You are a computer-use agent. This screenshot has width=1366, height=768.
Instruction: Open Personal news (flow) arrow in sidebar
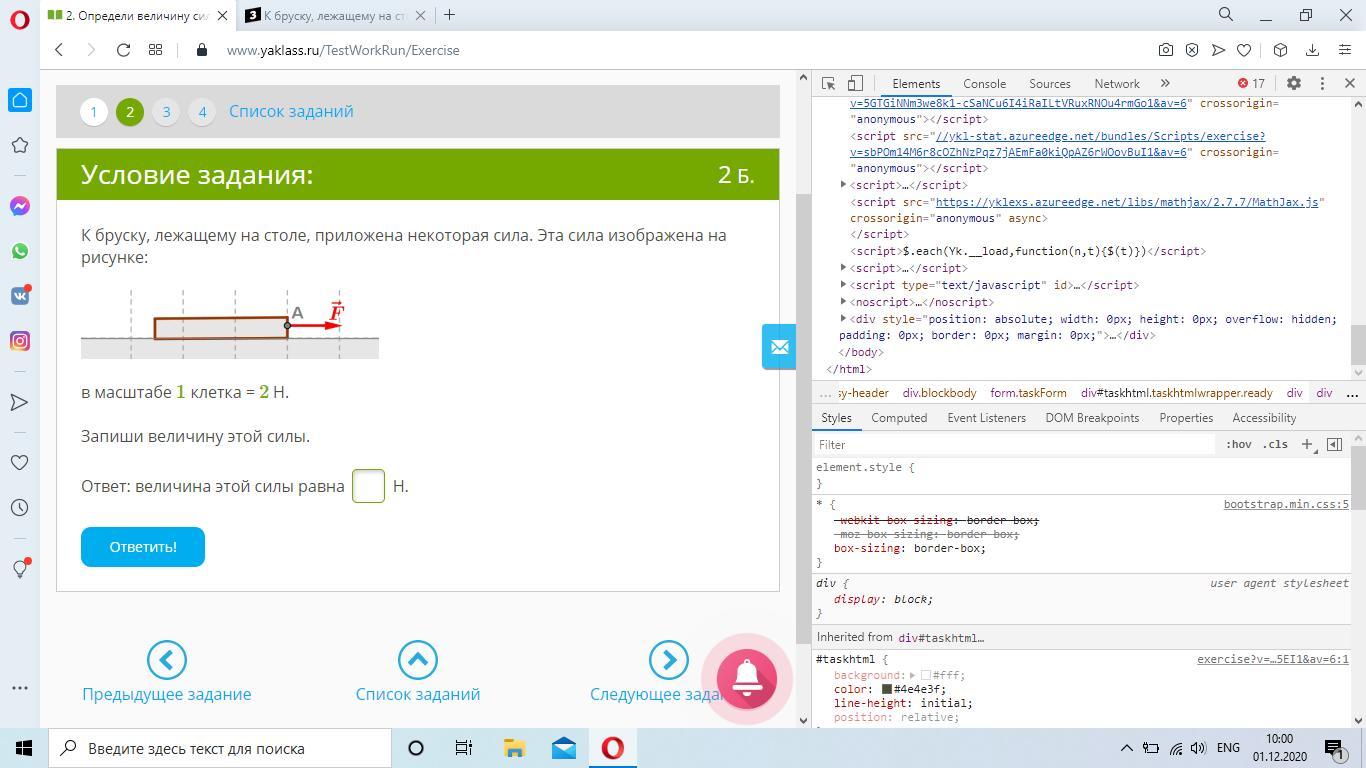coord(20,402)
